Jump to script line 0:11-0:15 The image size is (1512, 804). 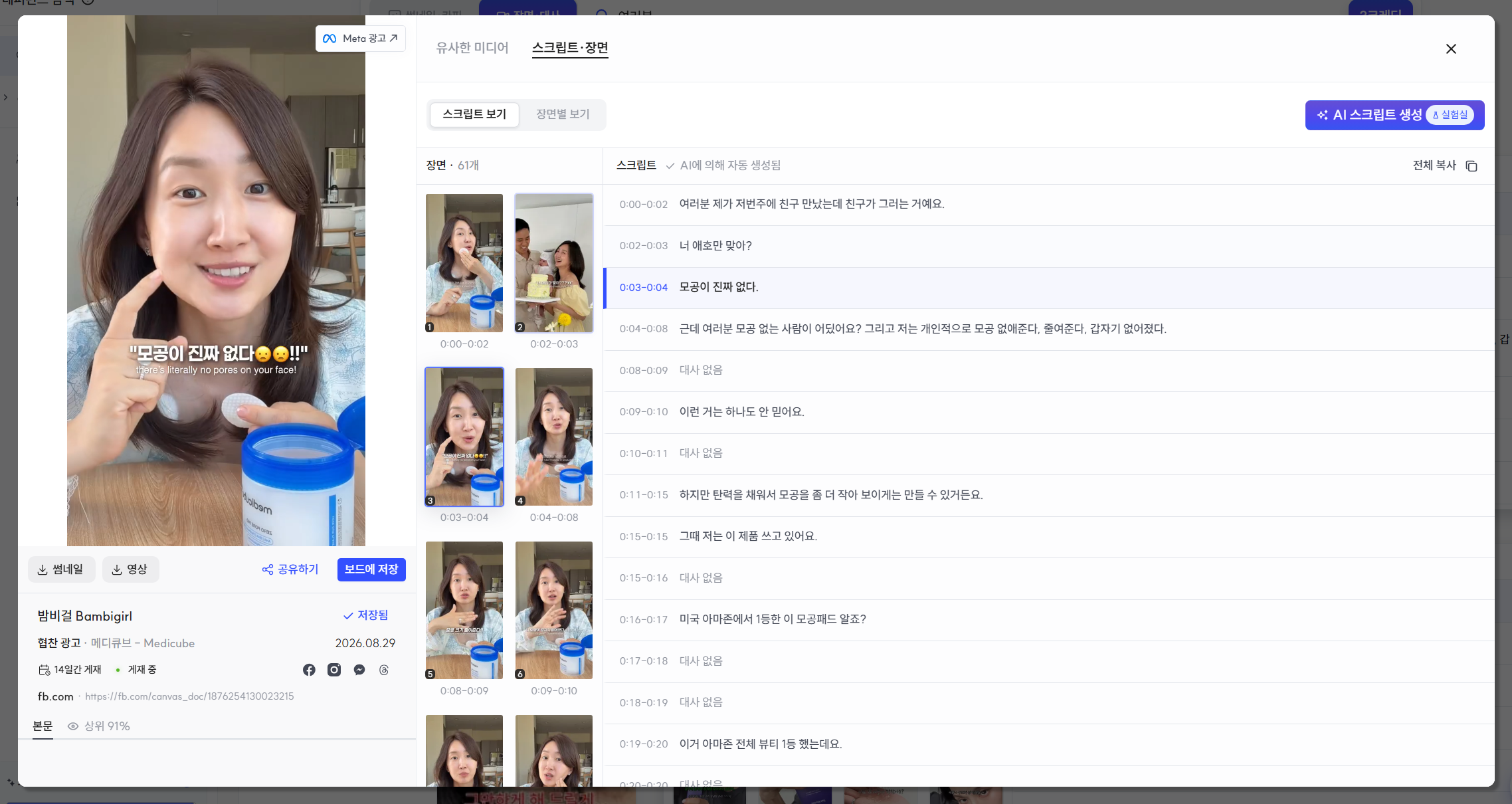pyautogui.click(x=1049, y=495)
